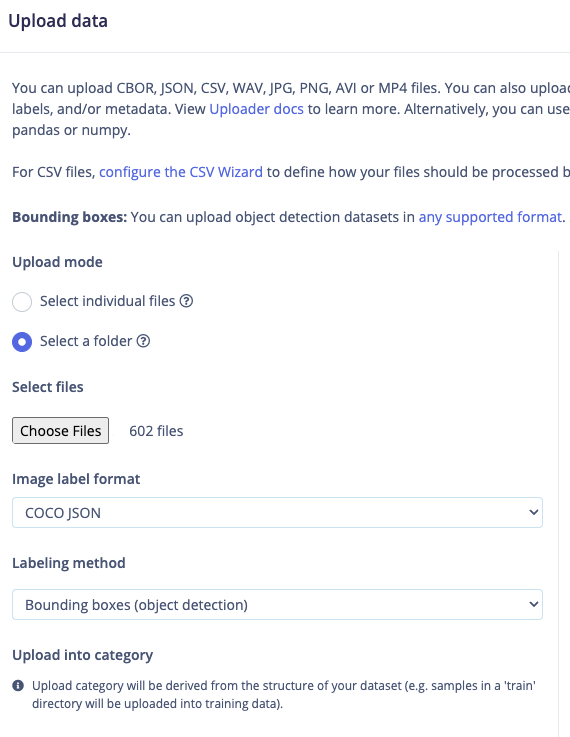Click the 602 files count text
The height and width of the screenshot is (737, 570).
coord(156,431)
